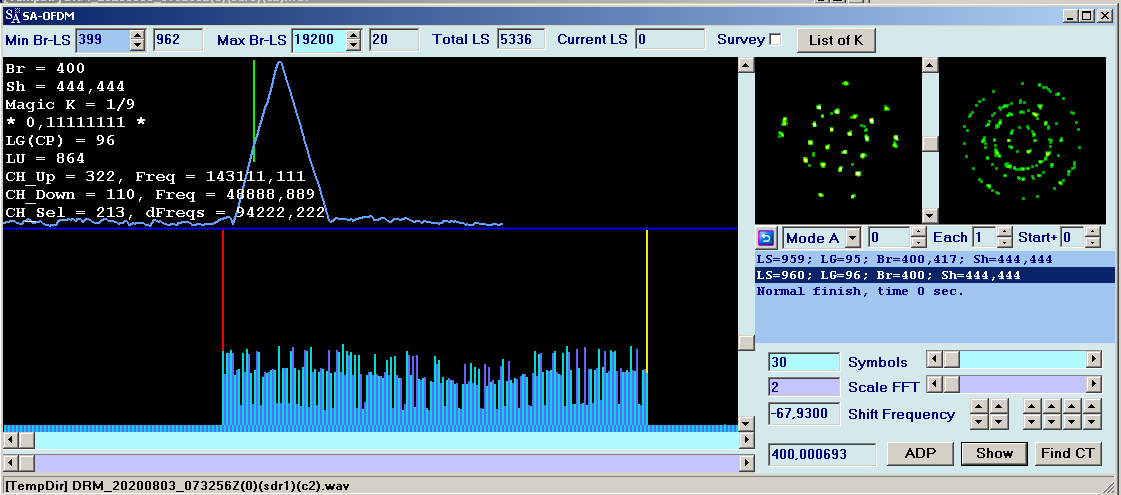Click the field showing 400,000693
The width and height of the screenshot is (1121, 495).
click(x=822, y=454)
